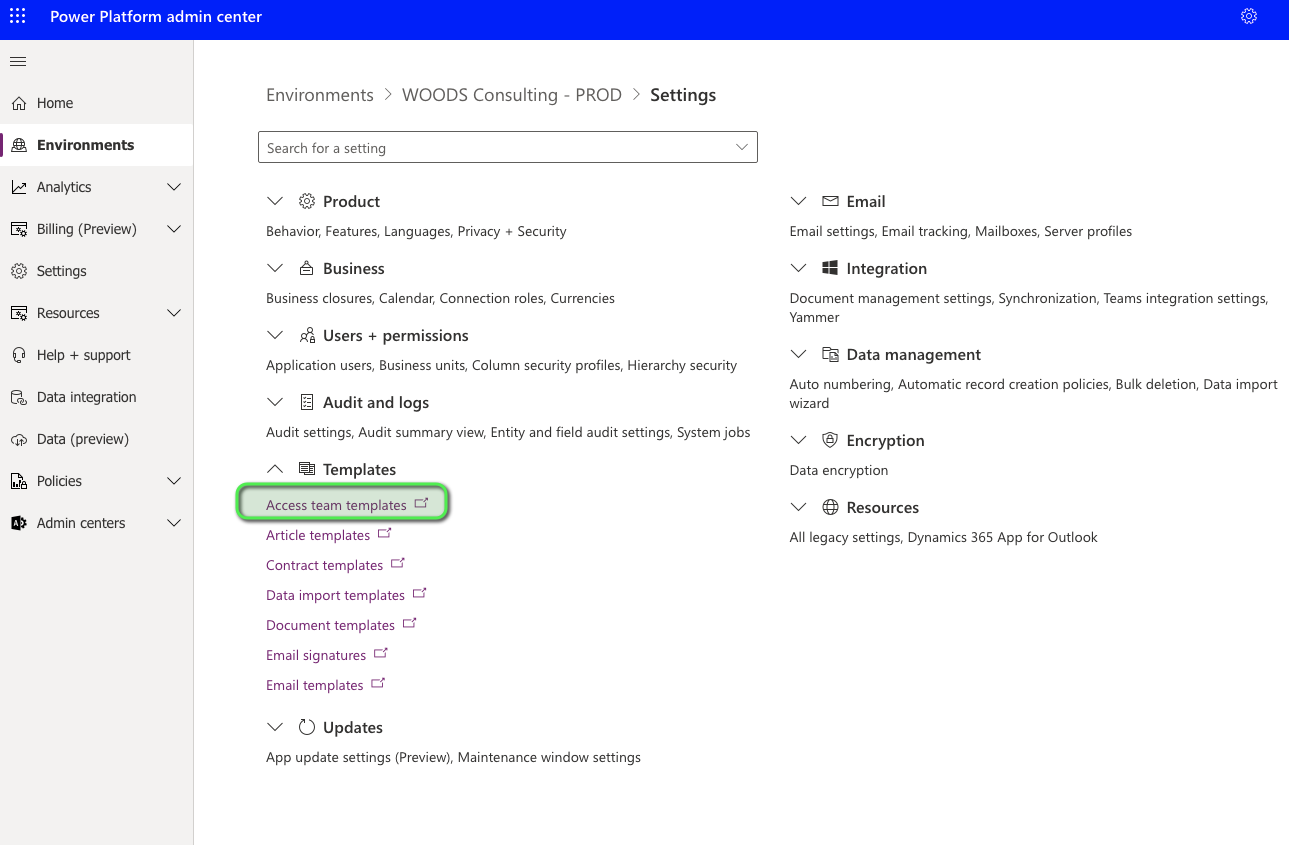Open the Contract templates link
The image size is (1289, 845).
tap(324, 565)
